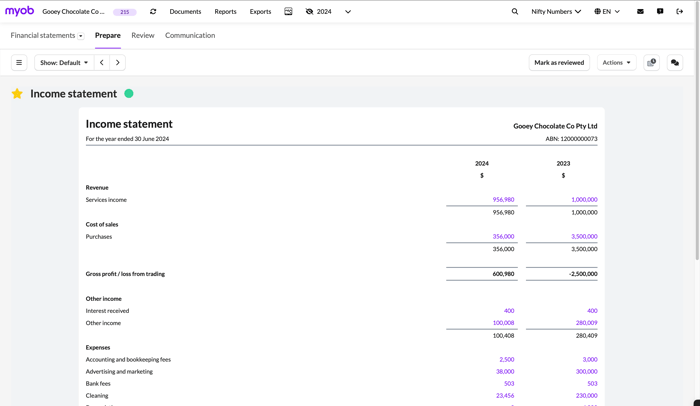Expand the chevron after the 2024 year
700x406 pixels.
348,12
